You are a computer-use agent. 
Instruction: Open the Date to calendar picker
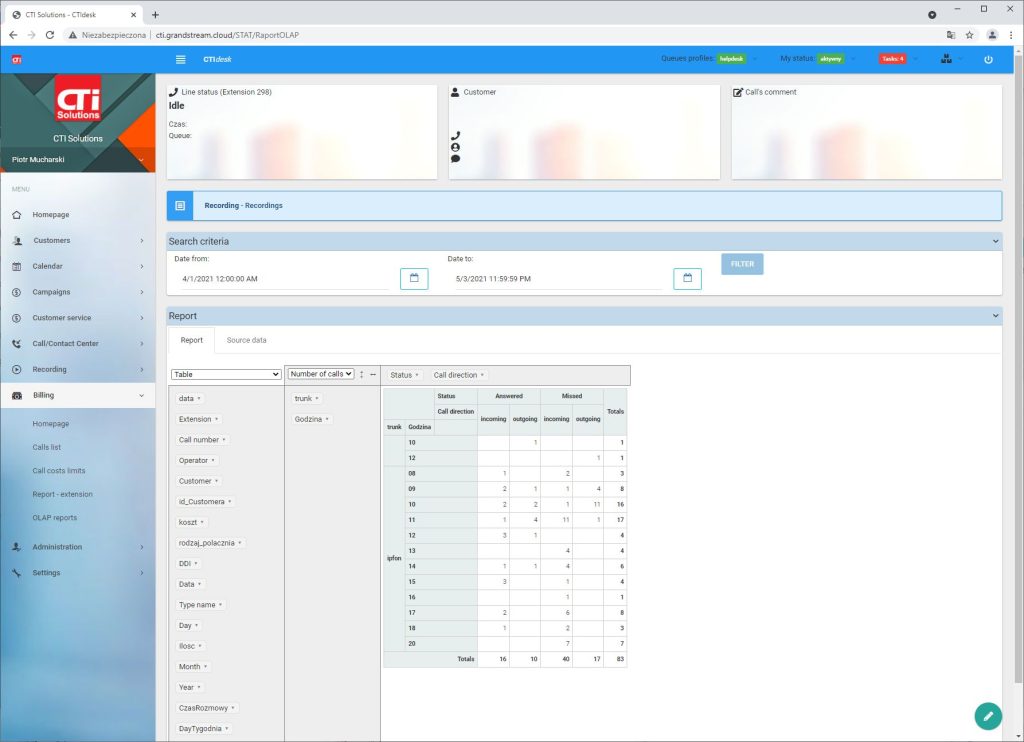(687, 279)
